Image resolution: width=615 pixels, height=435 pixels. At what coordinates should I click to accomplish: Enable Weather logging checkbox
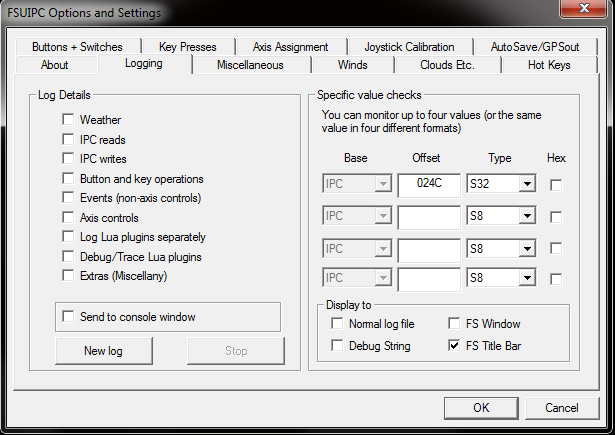coord(68,119)
